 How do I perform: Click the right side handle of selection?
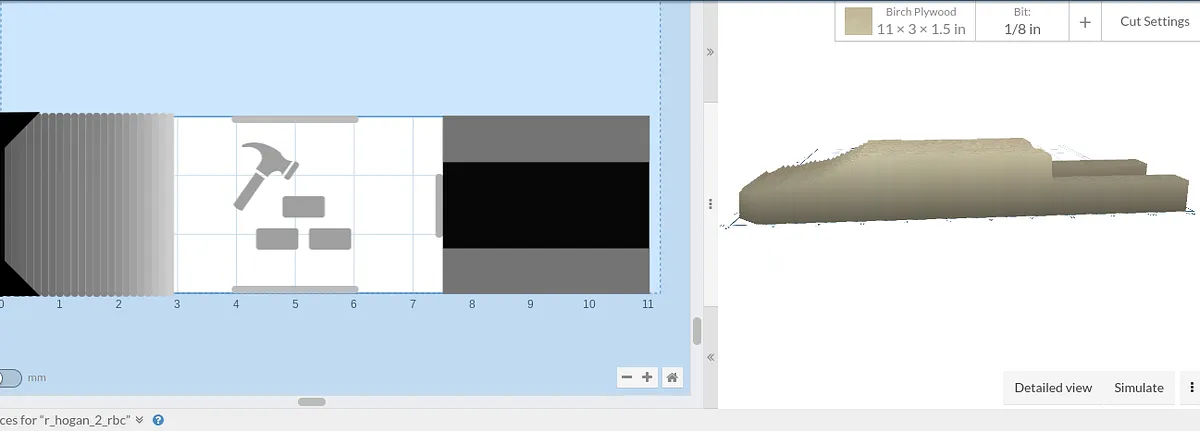coord(439,206)
